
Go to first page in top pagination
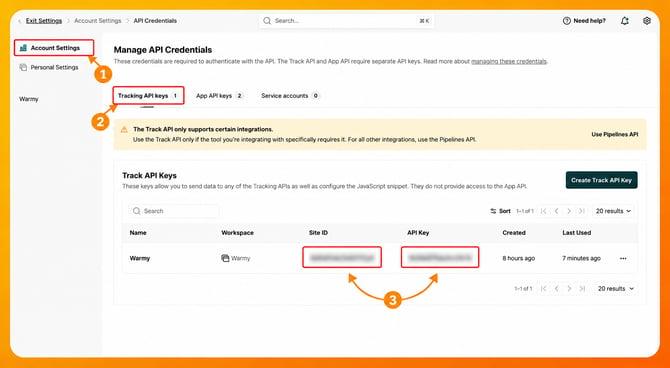(x=544, y=211)
